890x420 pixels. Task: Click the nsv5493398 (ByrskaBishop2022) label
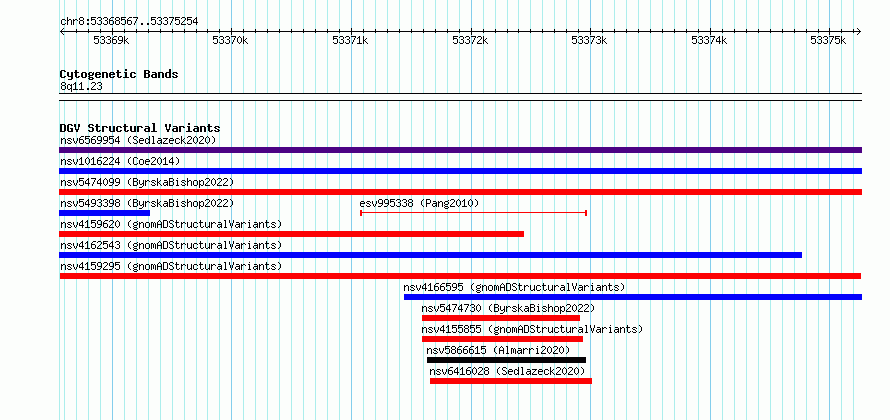pyautogui.click(x=147, y=203)
